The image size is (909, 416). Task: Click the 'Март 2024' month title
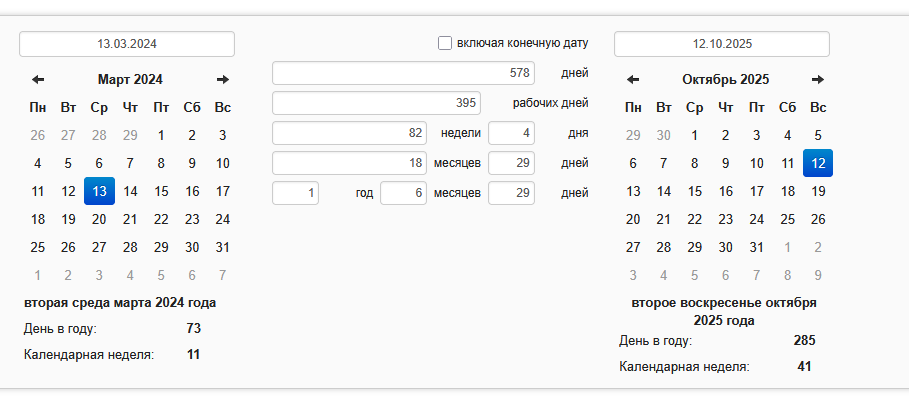click(130, 79)
